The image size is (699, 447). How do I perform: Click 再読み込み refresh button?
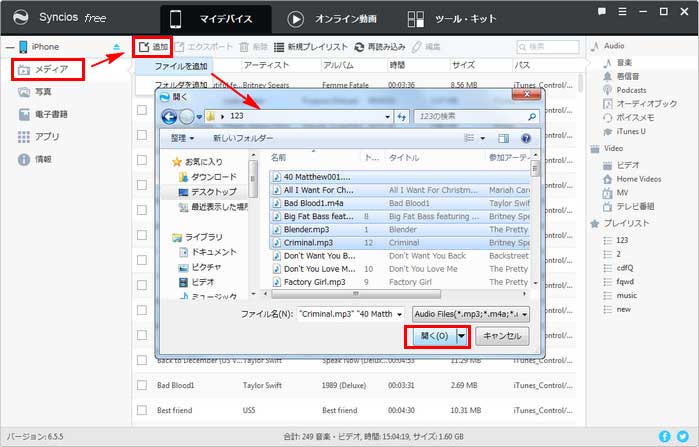pos(380,47)
